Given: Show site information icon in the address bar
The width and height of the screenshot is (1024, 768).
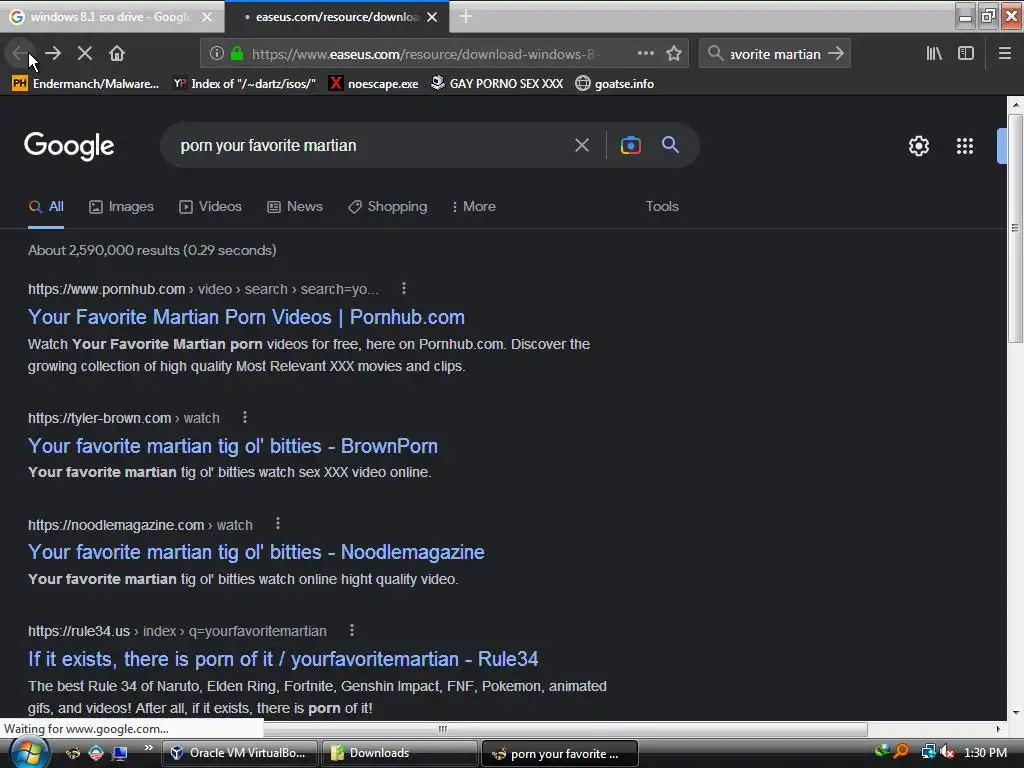Looking at the screenshot, I should 217,54.
